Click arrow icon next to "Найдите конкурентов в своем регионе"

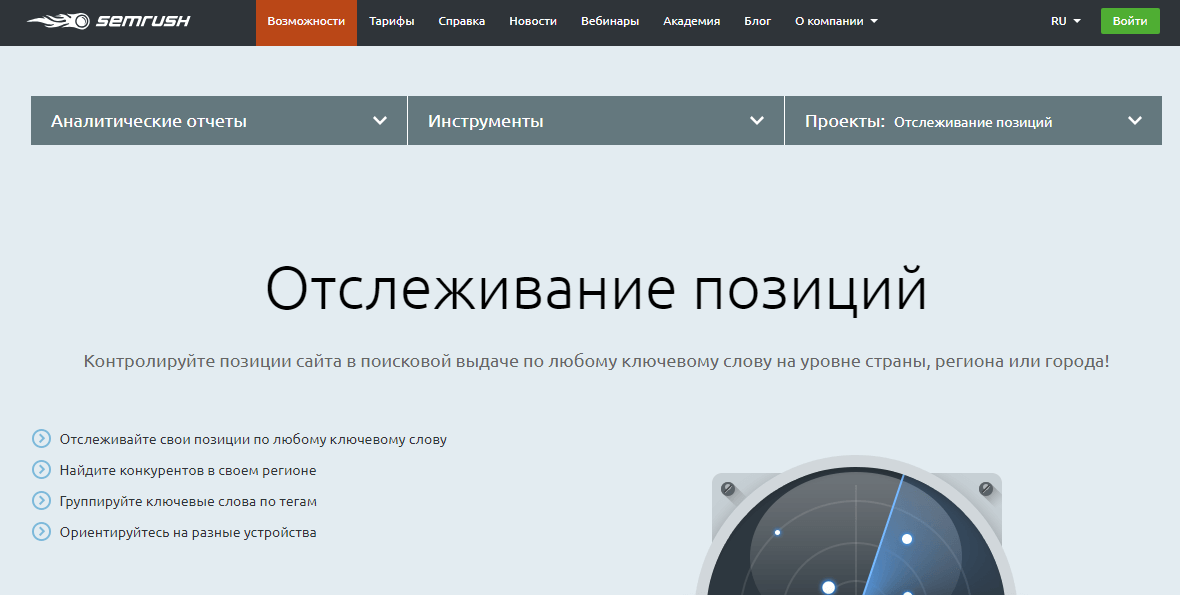click(40, 470)
